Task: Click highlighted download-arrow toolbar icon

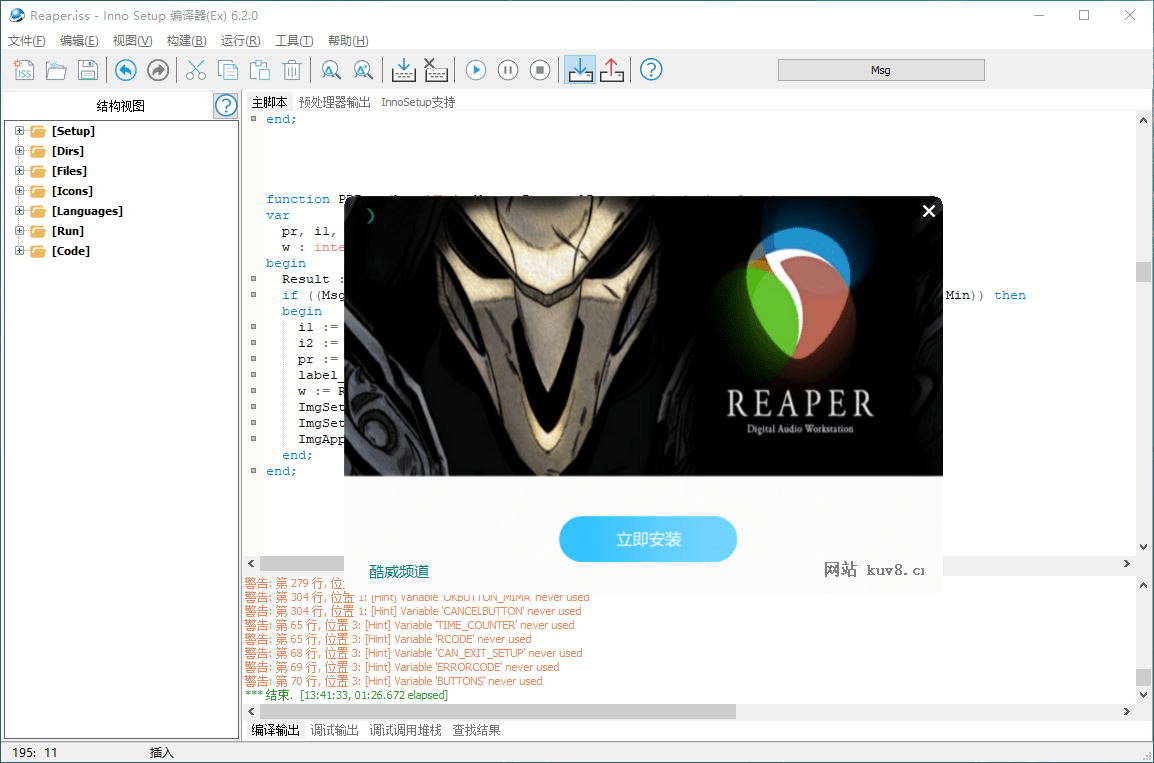Action: (580, 70)
